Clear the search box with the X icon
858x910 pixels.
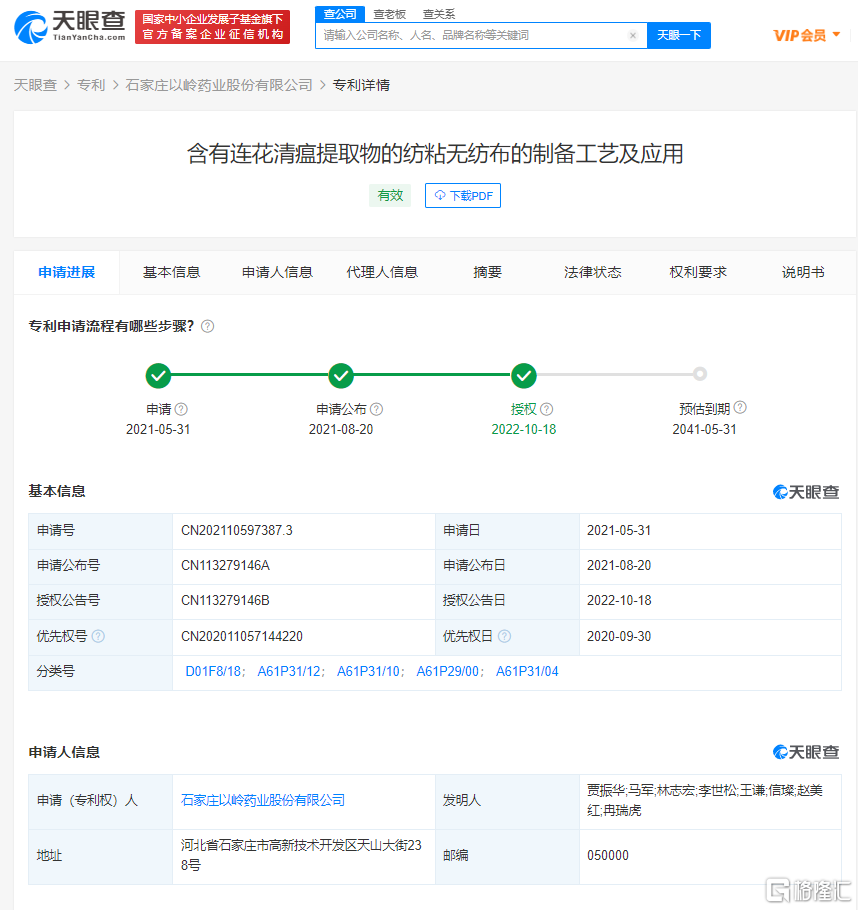coord(633,35)
